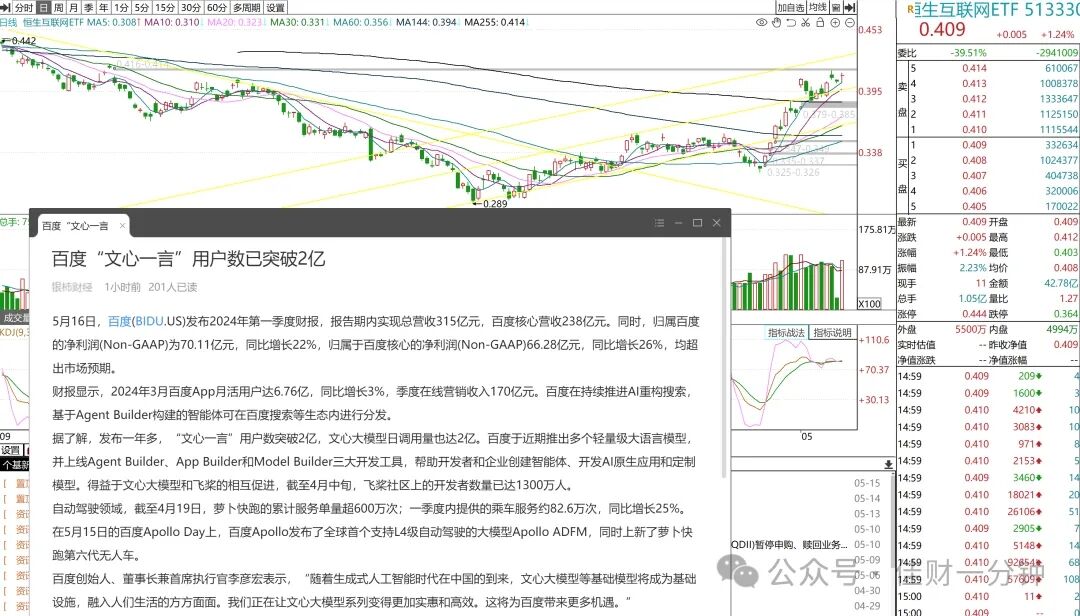The width and height of the screenshot is (1080, 616).
Task: Click the collapse-left arrow icon at top-left
Action: click(x=6, y=8)
